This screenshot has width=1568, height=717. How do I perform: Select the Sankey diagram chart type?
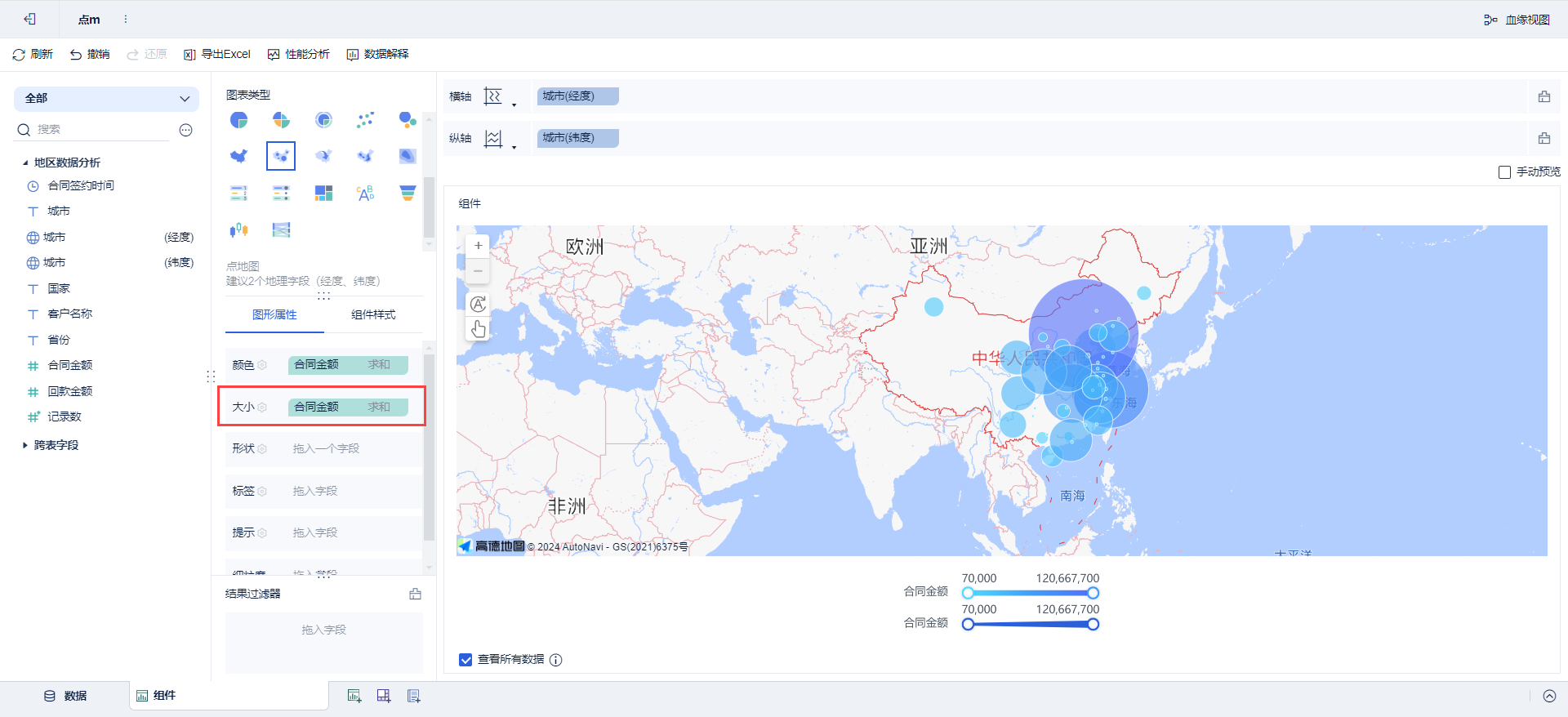pyautogui.click(x=281, y=229)
